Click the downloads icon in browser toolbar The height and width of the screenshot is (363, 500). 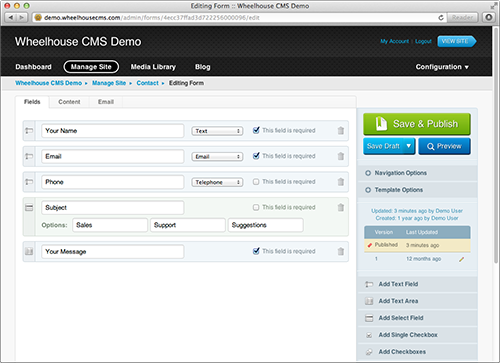click(x=489, y=17)
